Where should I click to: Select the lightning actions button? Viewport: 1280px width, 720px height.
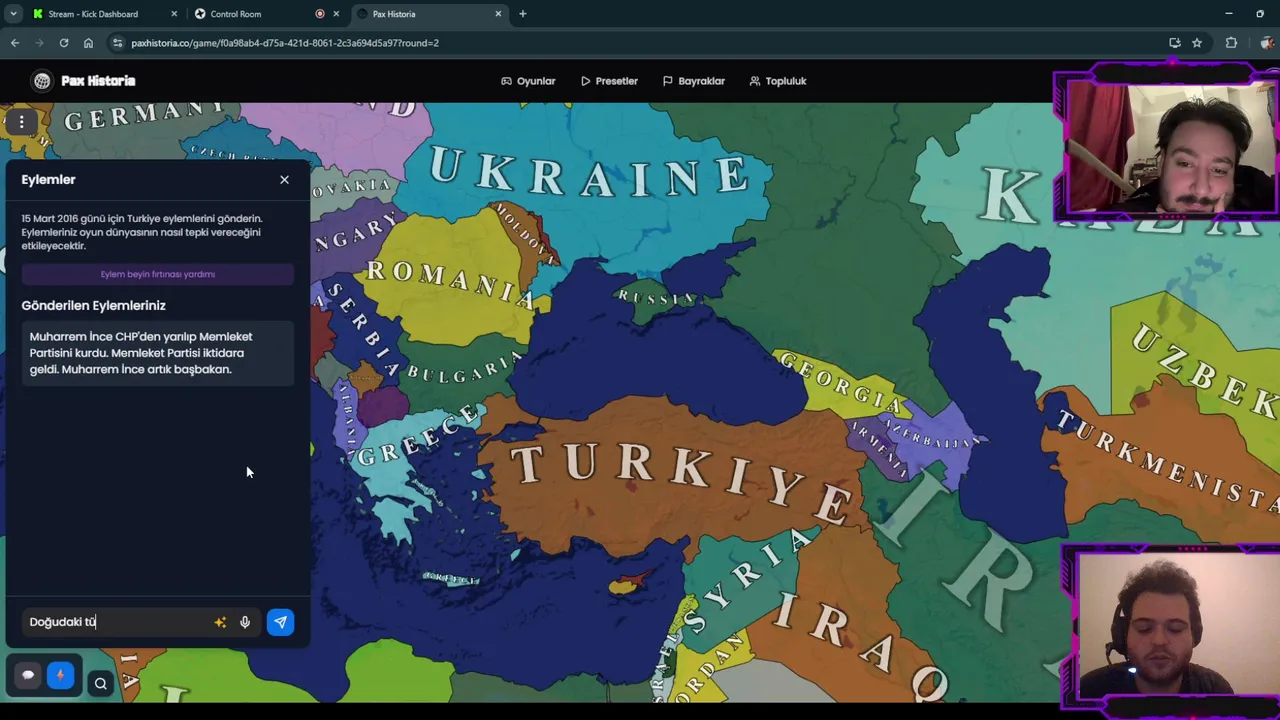coord(61,675)
